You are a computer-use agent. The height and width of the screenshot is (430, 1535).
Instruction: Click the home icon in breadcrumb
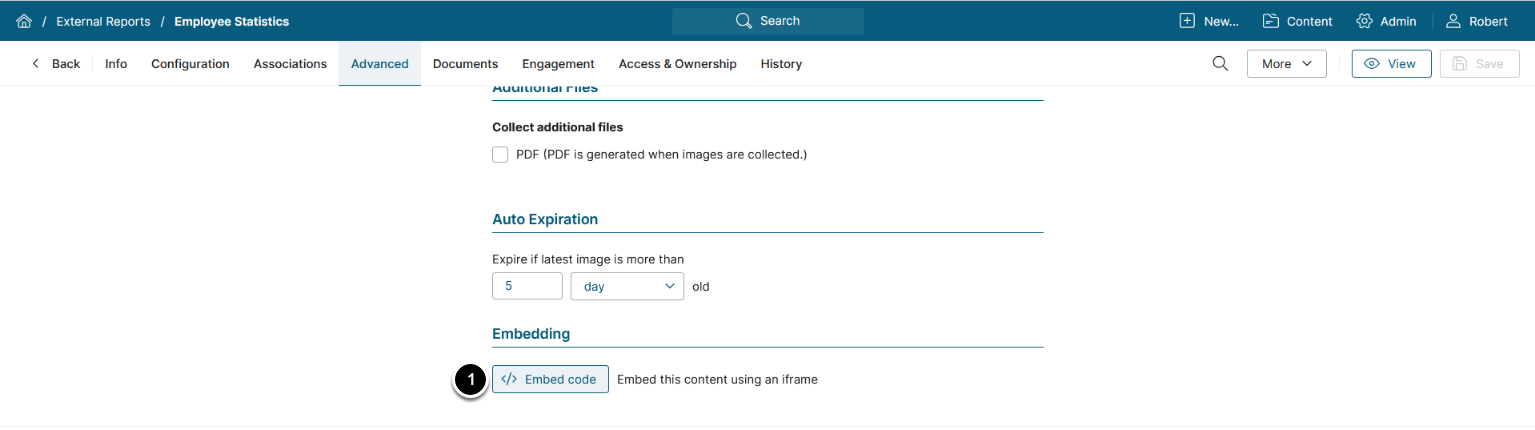click(24, 21)
